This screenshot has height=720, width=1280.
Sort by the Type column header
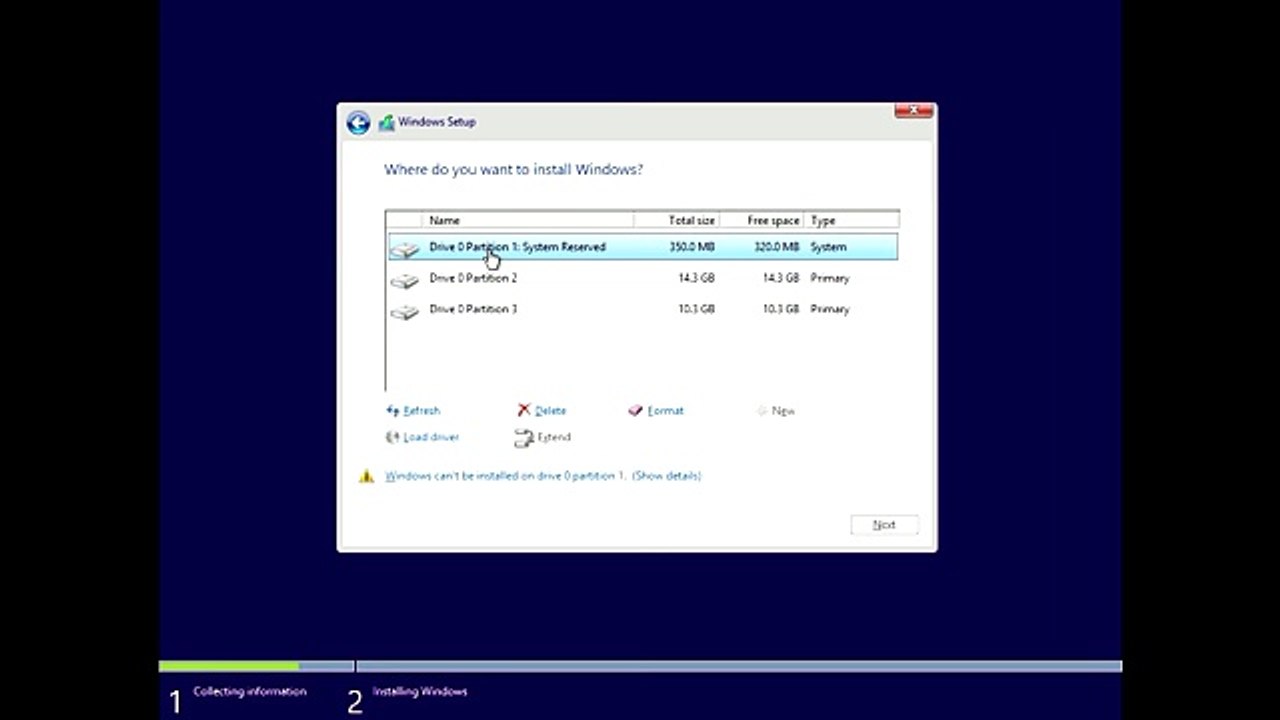[x=851, y=220]
